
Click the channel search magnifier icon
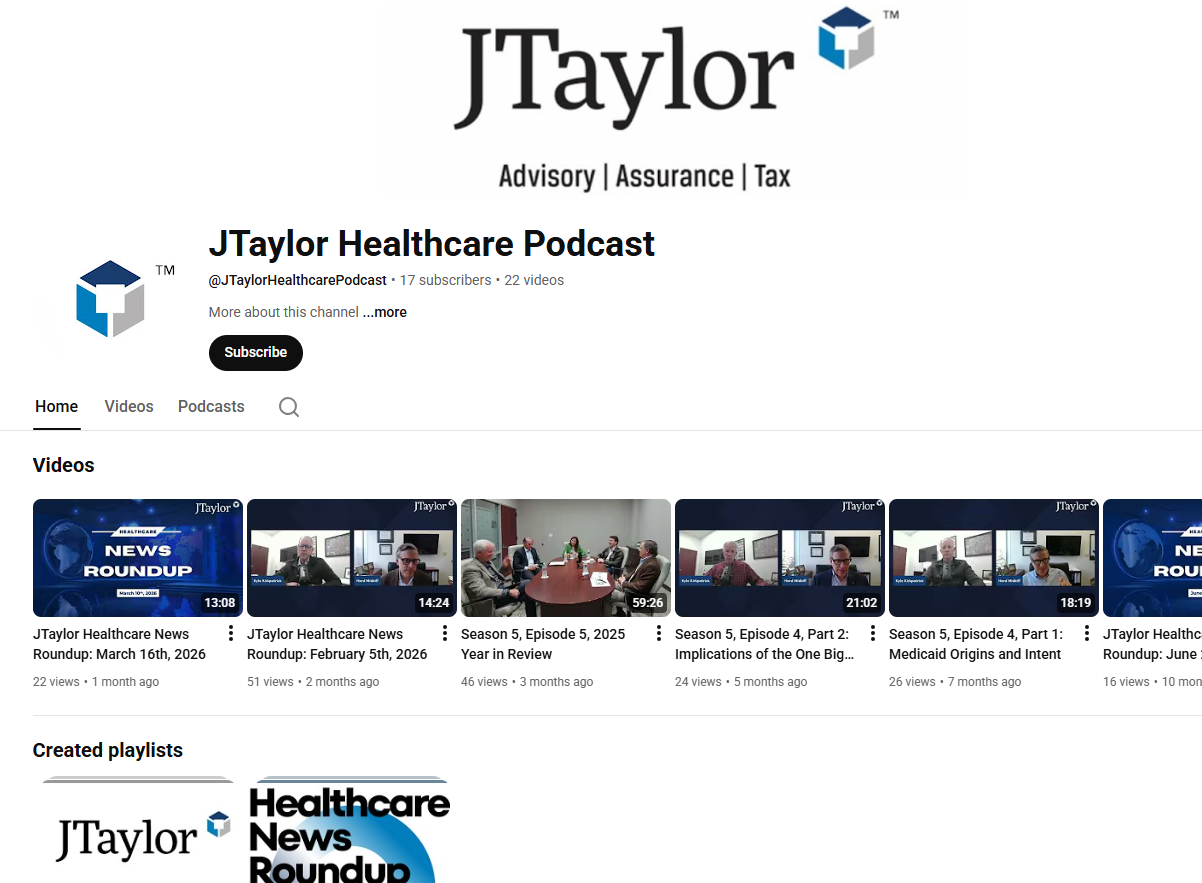pyautogui.click(x=289, y=407)
